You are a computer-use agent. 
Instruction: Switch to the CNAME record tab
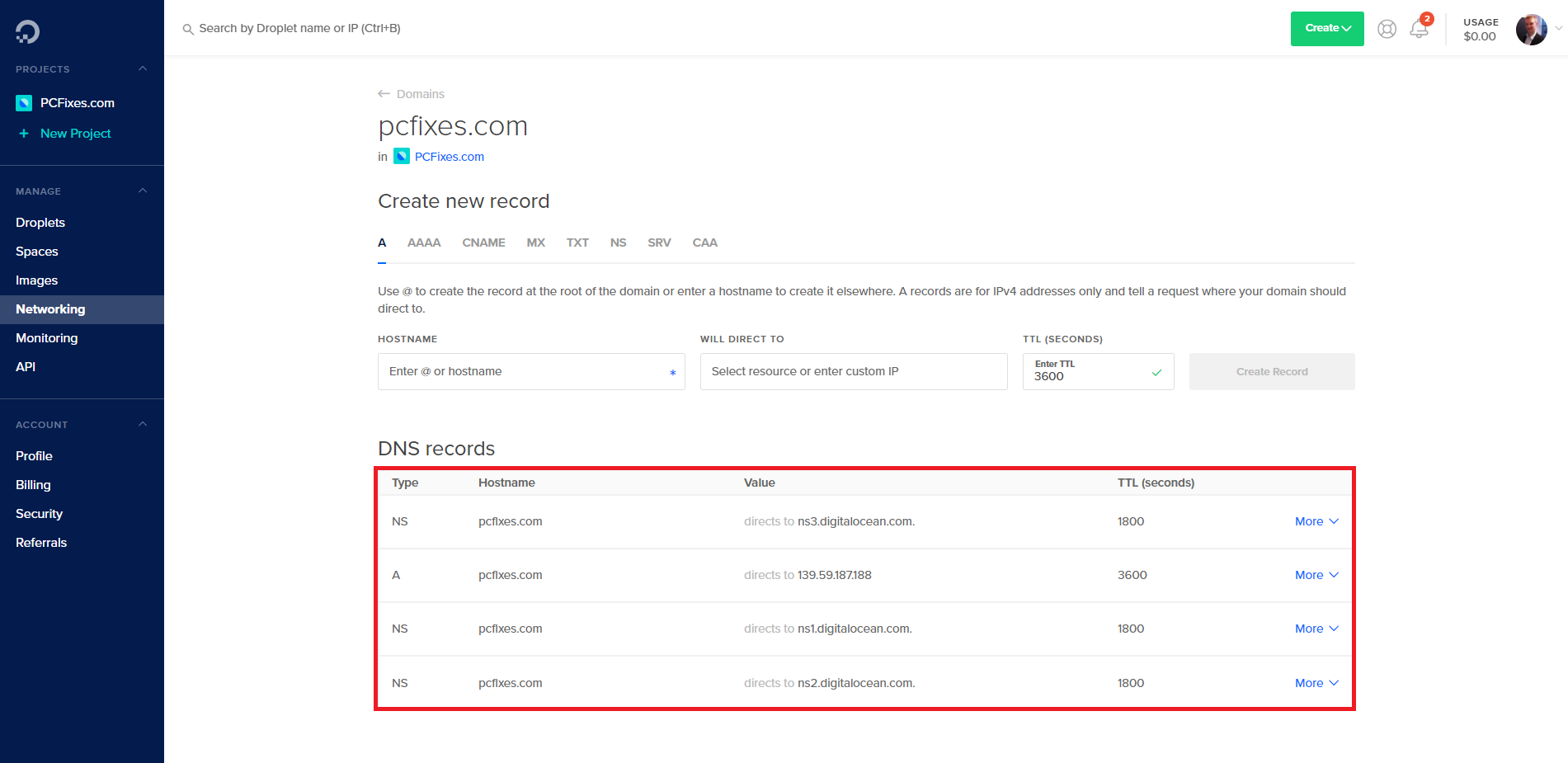coord(483,243)
